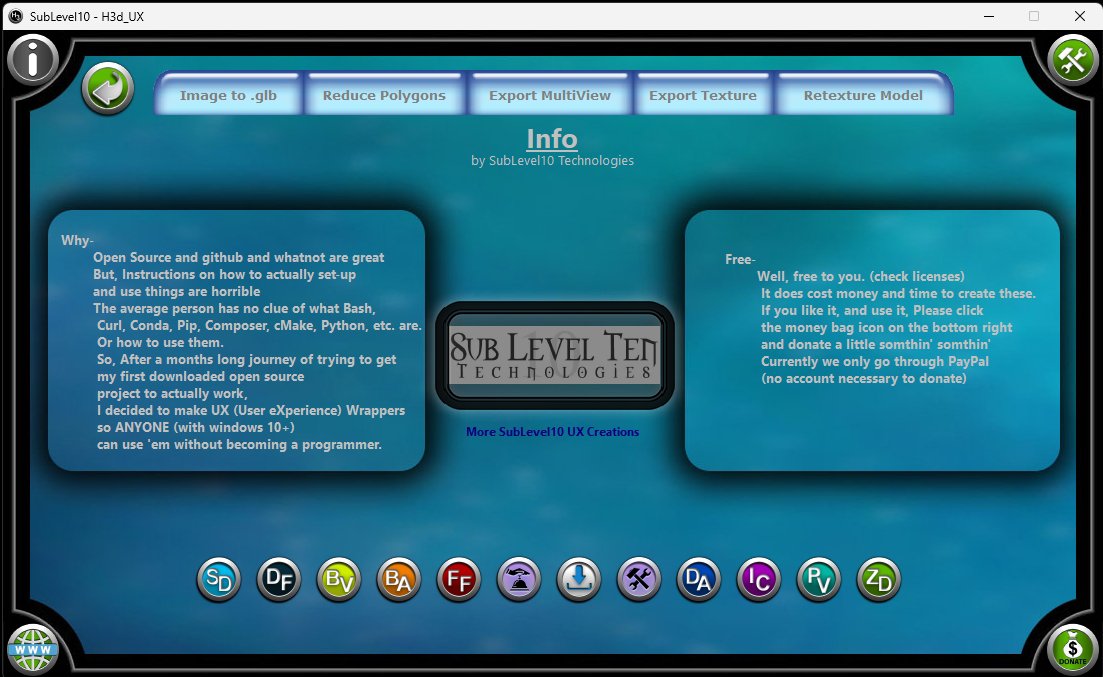The image size is (1103, 677).
Task: Click the Sub Level Ten Technologies logo
Action: pos(554,355)
